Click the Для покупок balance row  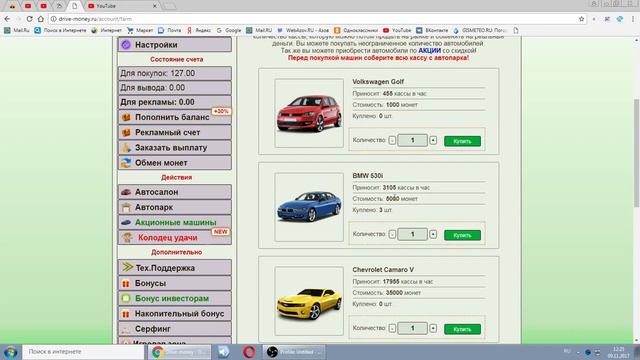click(175, 73)
